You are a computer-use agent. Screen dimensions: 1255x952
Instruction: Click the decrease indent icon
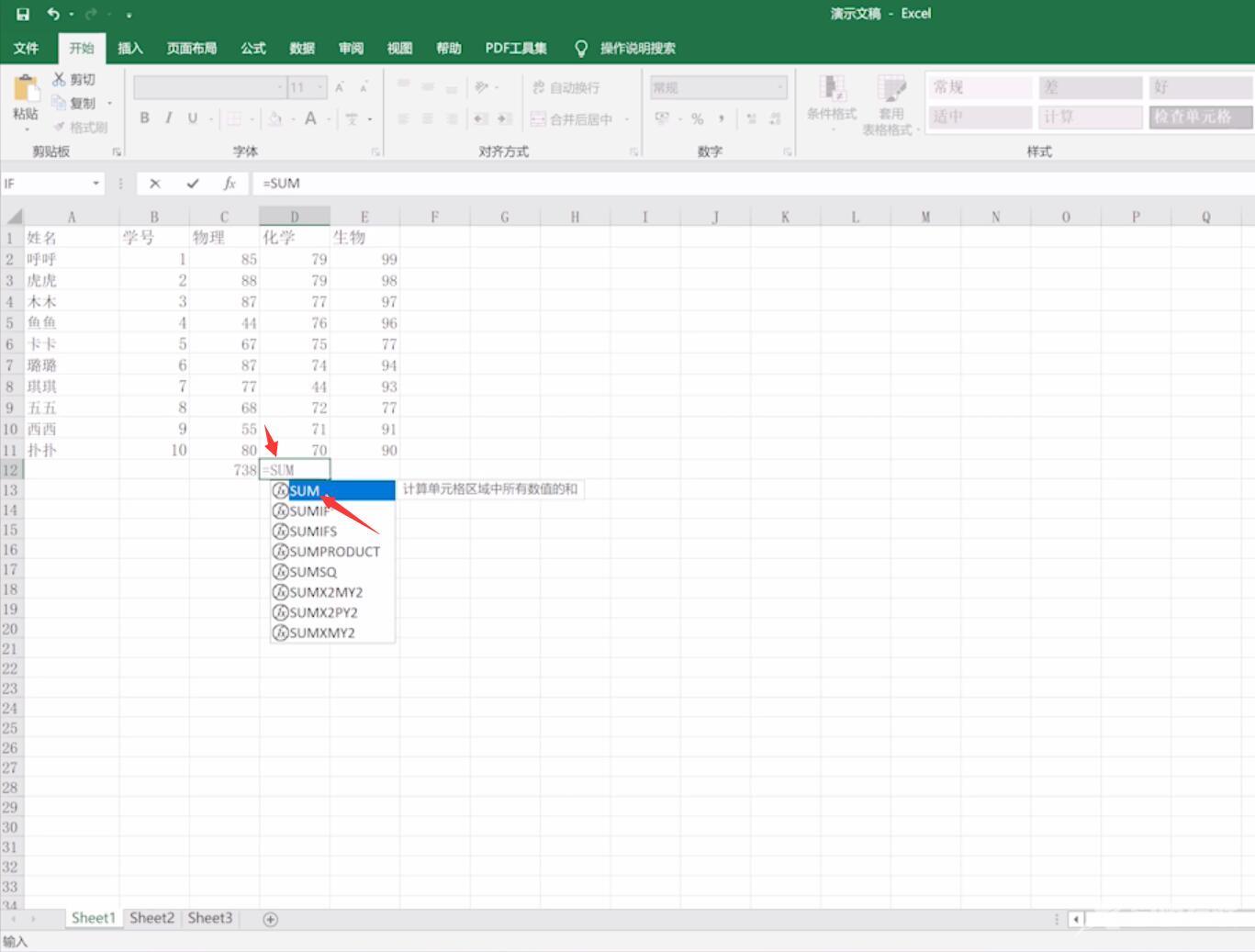(480, 118)
